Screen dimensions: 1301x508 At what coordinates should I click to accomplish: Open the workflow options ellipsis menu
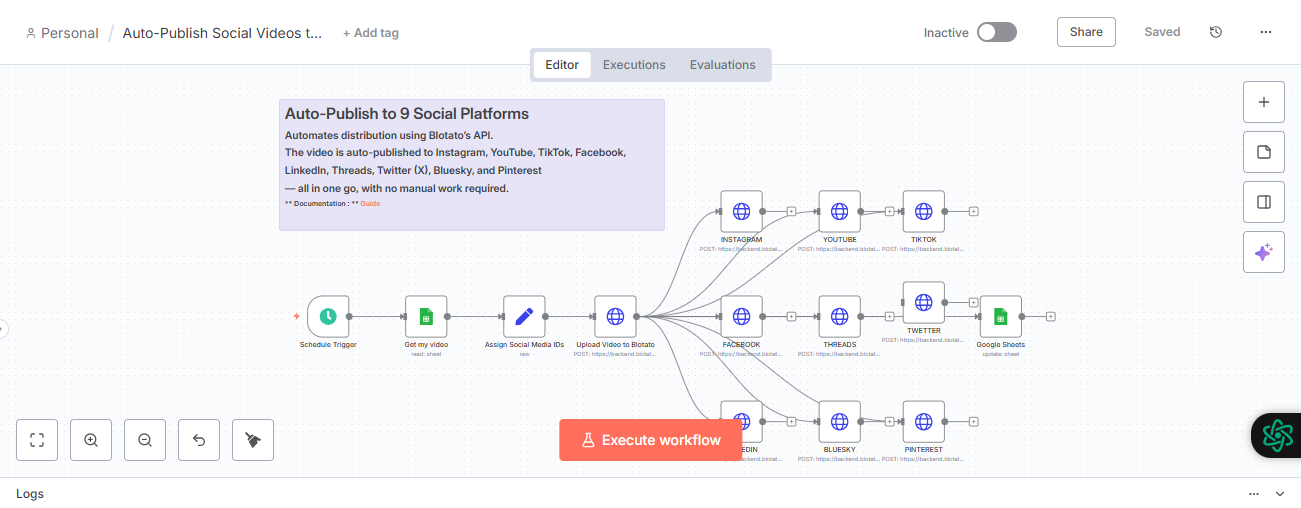(x=1266, y=32)
